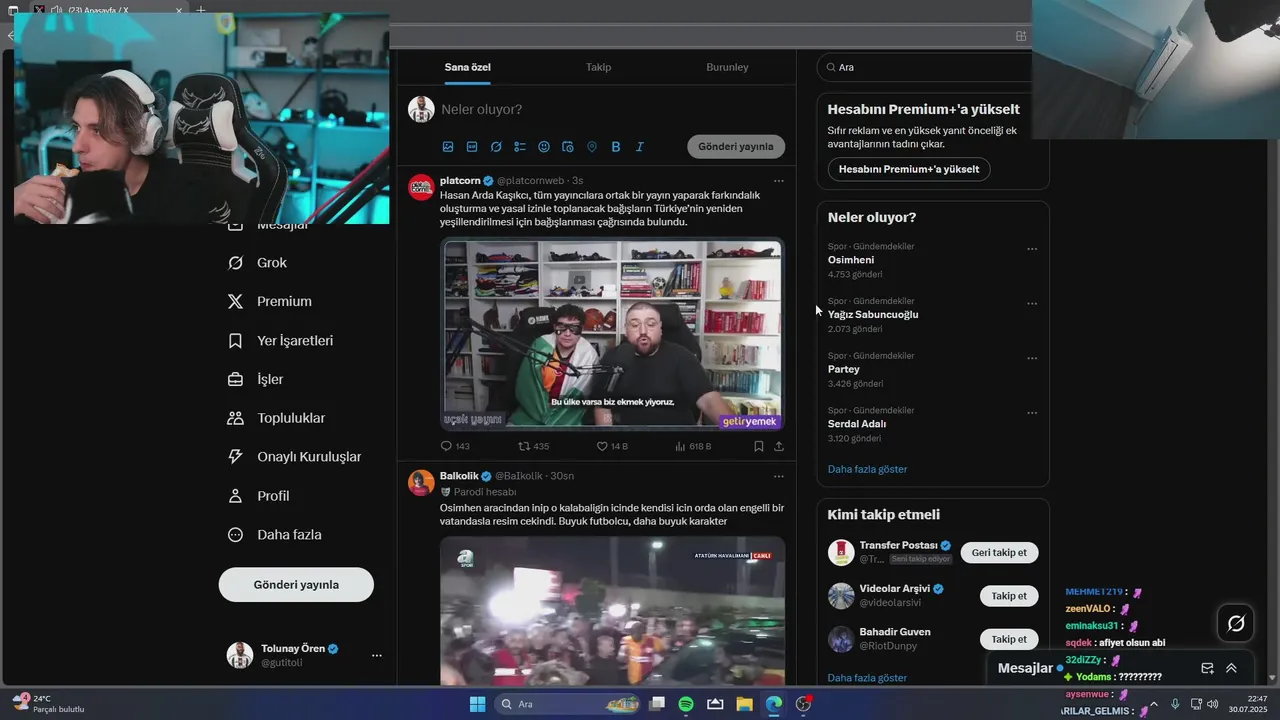This screenshot has height=720, width=1280.
Task: Follow Bahadır Guven account
Action: pos(1008,639)
